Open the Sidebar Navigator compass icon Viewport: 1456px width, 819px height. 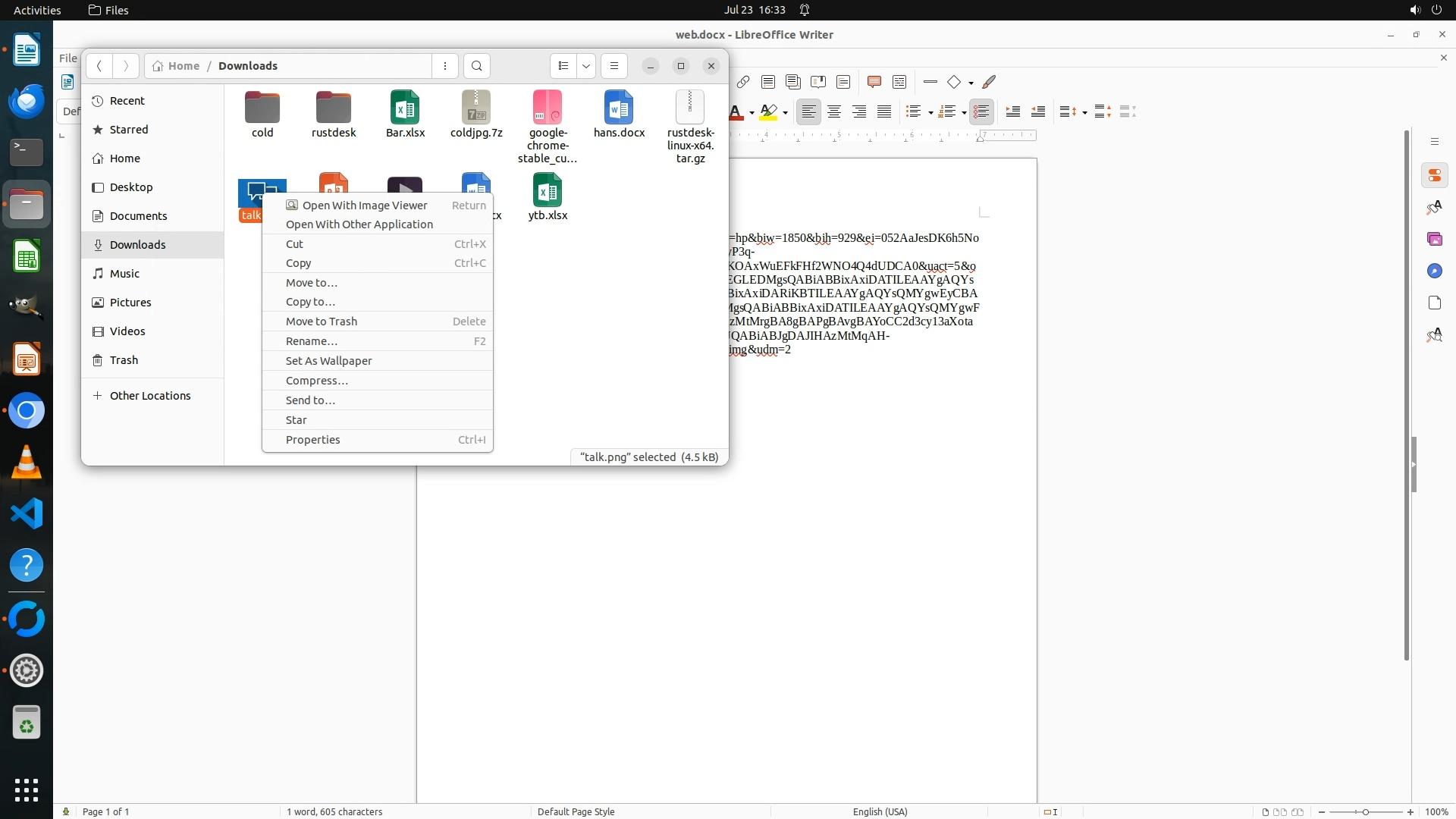click(x=1434, y=271)
